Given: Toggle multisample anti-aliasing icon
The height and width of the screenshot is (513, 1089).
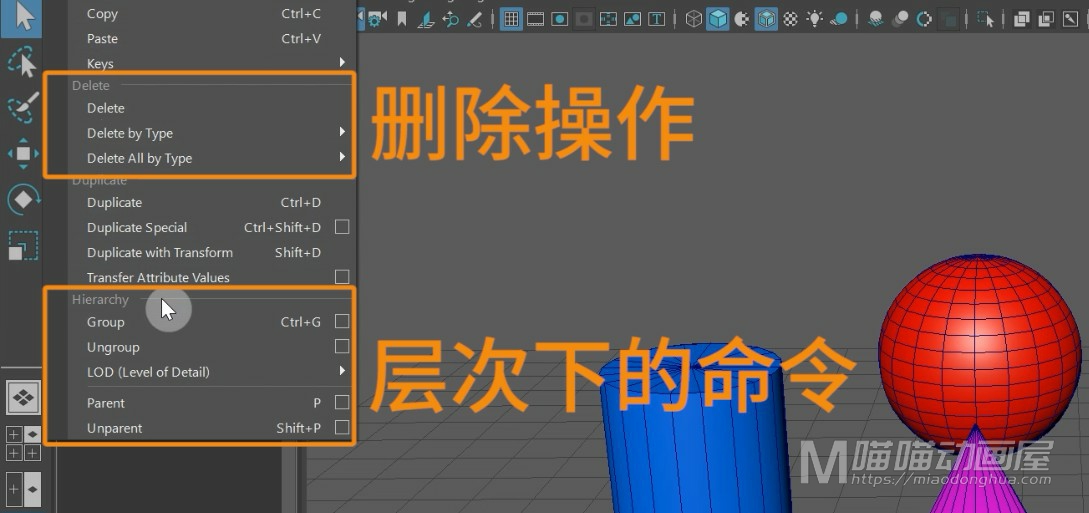Looking at the screenshot, I should coord(924,19).
